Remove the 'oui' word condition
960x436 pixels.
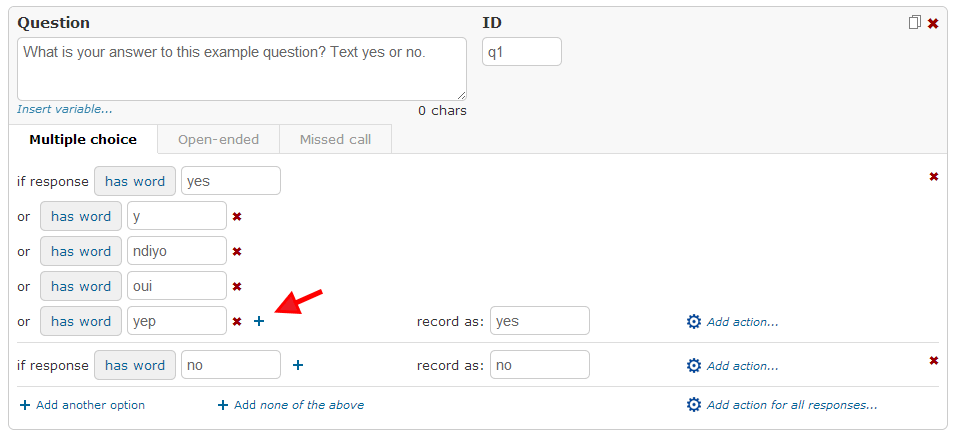click(237, 286)
